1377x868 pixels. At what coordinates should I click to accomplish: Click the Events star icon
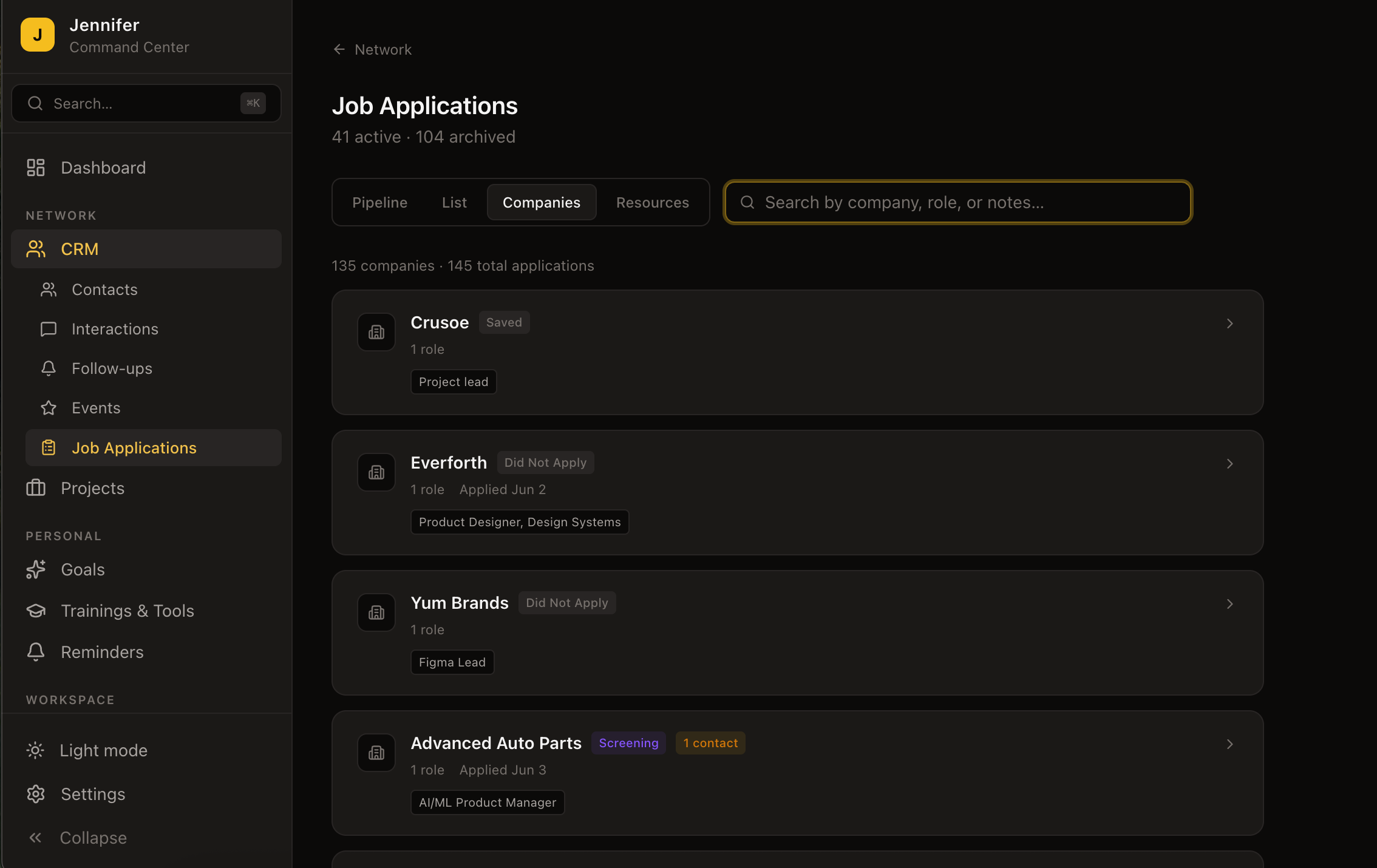[x=49, y=408]
